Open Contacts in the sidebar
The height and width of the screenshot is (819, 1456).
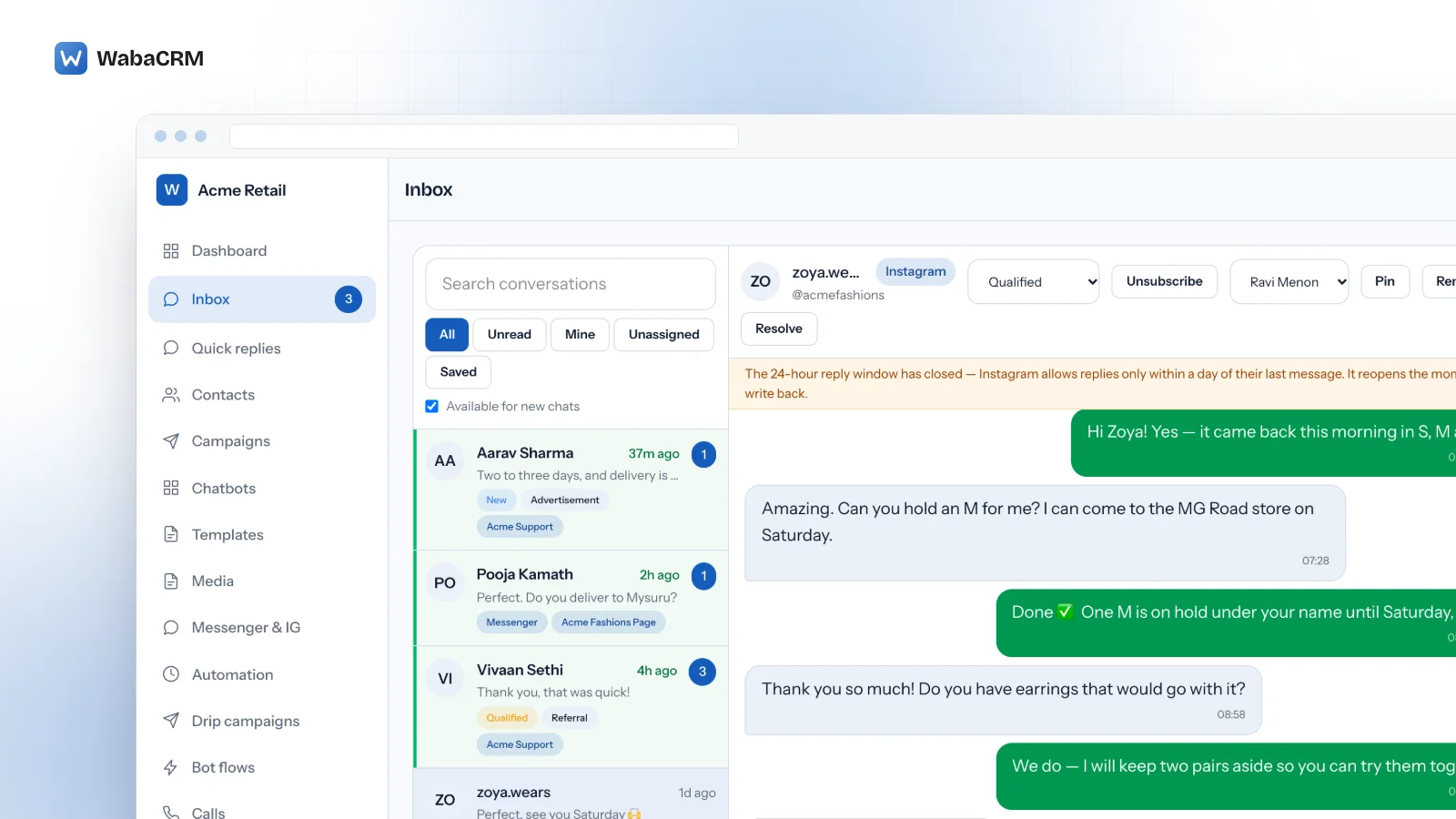click(262, 395)
